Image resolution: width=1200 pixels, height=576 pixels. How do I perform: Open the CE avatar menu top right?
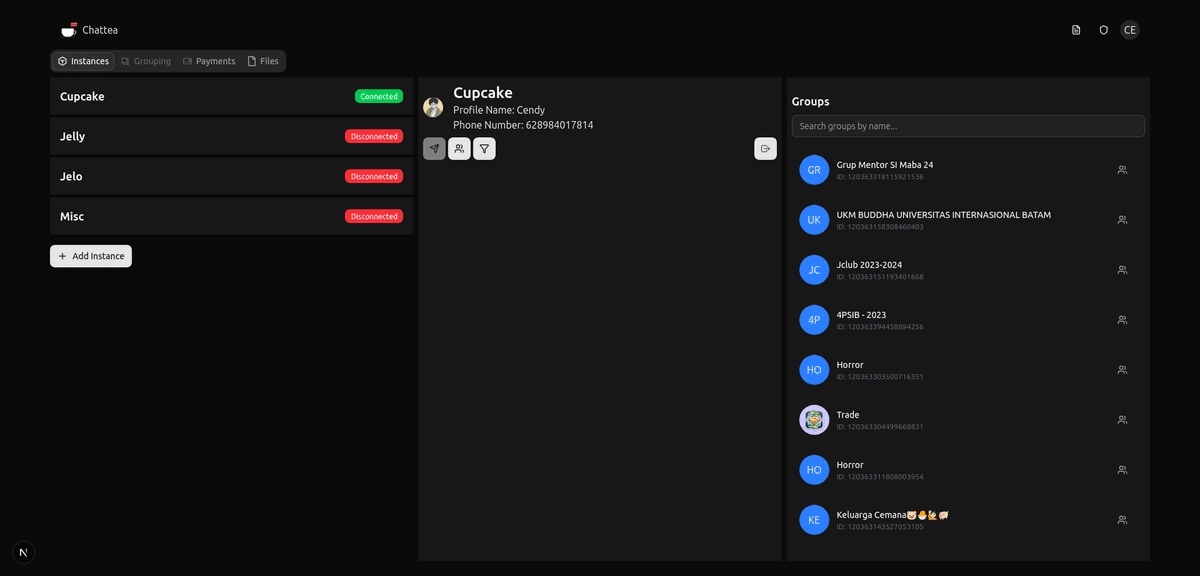pyautogui.click(x=1130, y=29)
